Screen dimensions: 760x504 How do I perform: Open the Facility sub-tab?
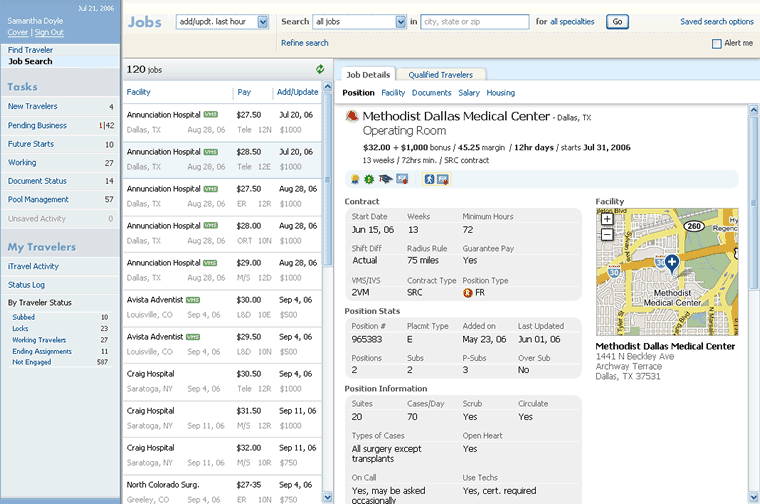393,93
